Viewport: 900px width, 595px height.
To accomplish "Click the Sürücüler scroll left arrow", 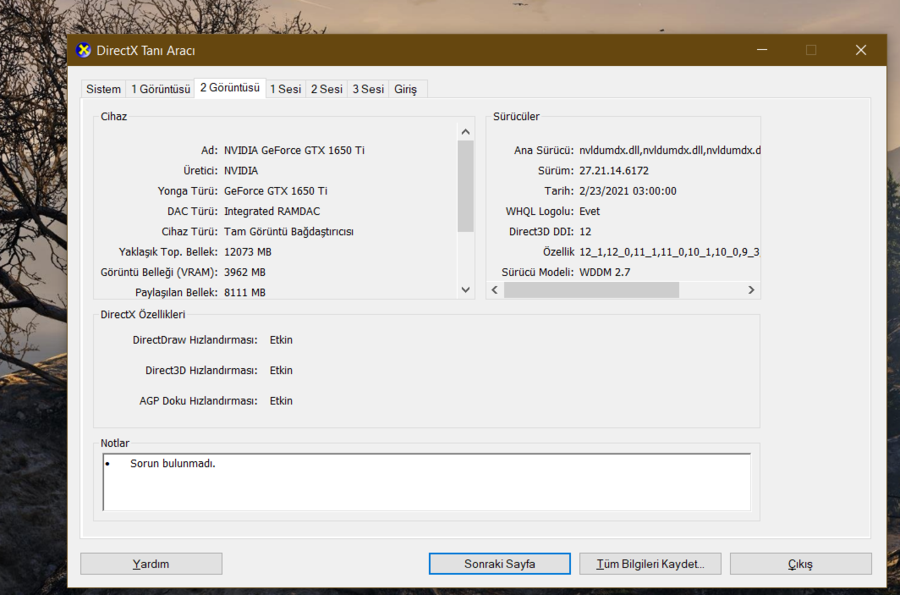I will [495, 290].
